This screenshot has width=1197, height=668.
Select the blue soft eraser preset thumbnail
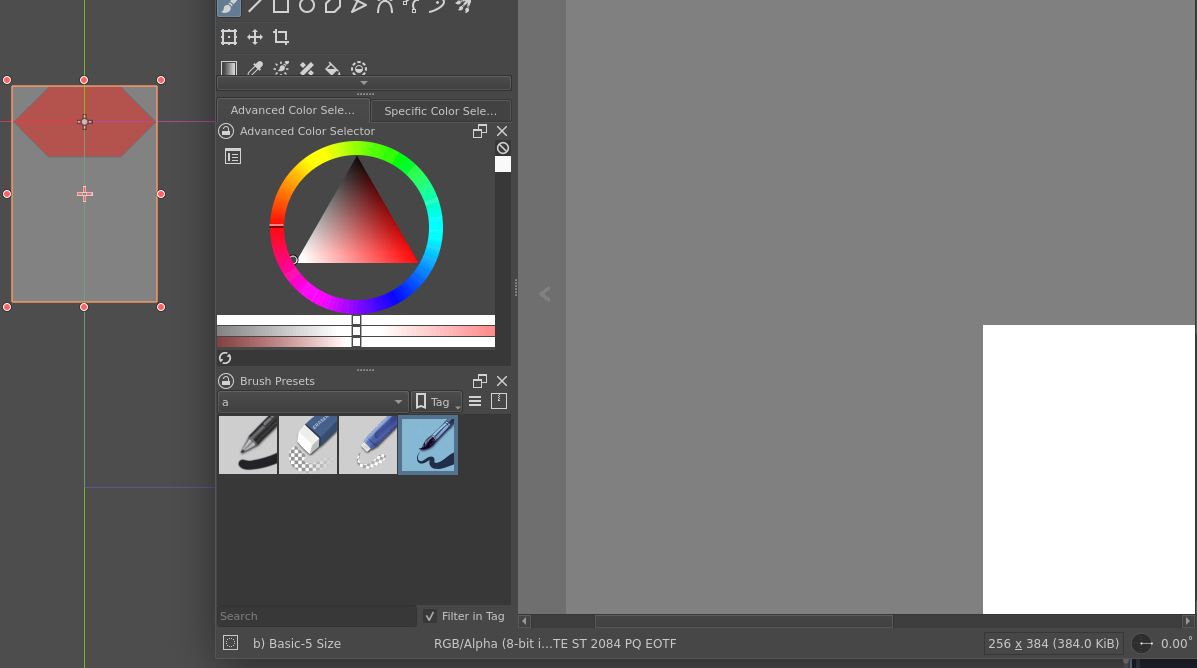[x=368, y=445]
